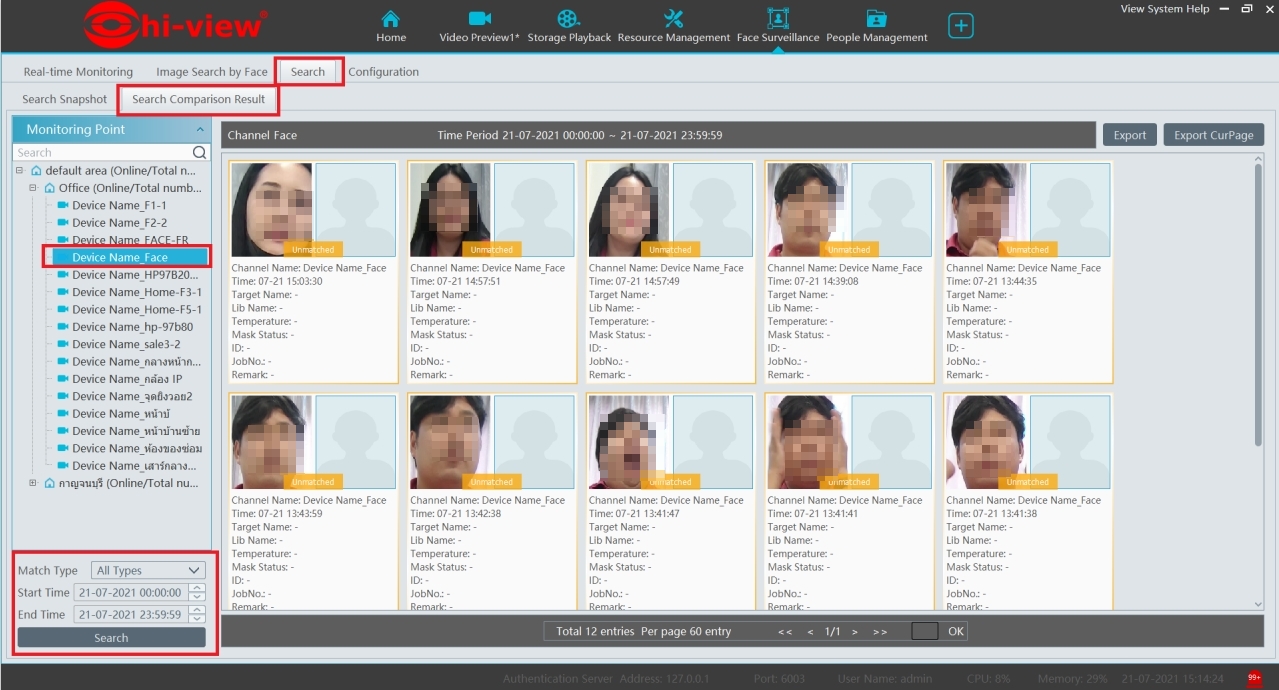This screenshot has width=1279, height=690.
Task: Click the Export CurPage button
Action: point(1213,135)
